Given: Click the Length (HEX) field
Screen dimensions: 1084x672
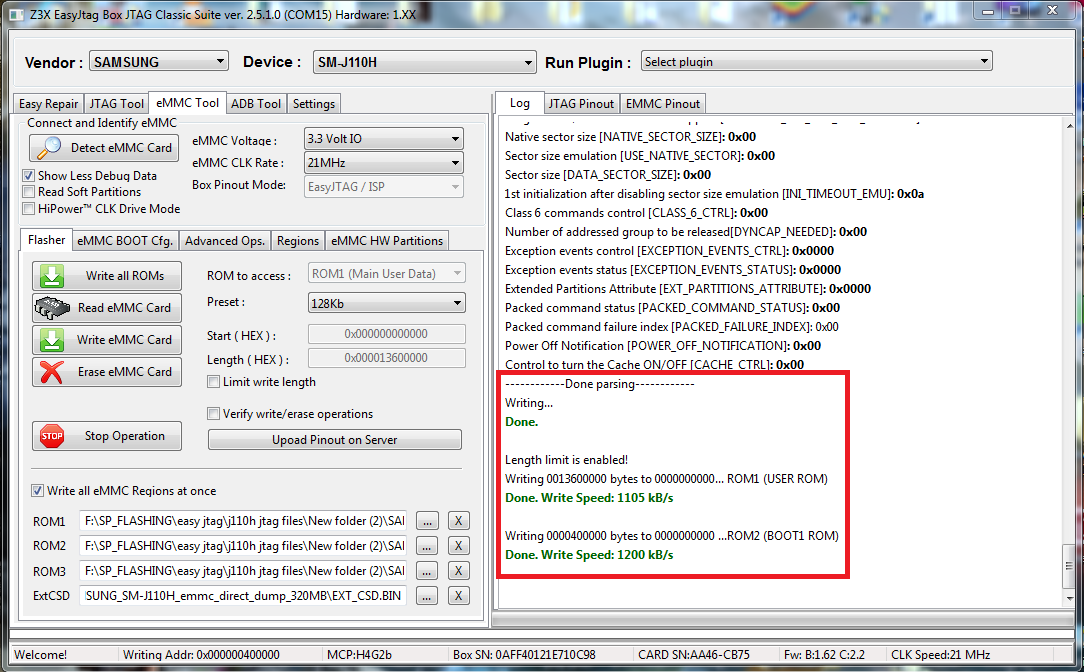Looking at the screenshot, I should click(x=386, y=358).
